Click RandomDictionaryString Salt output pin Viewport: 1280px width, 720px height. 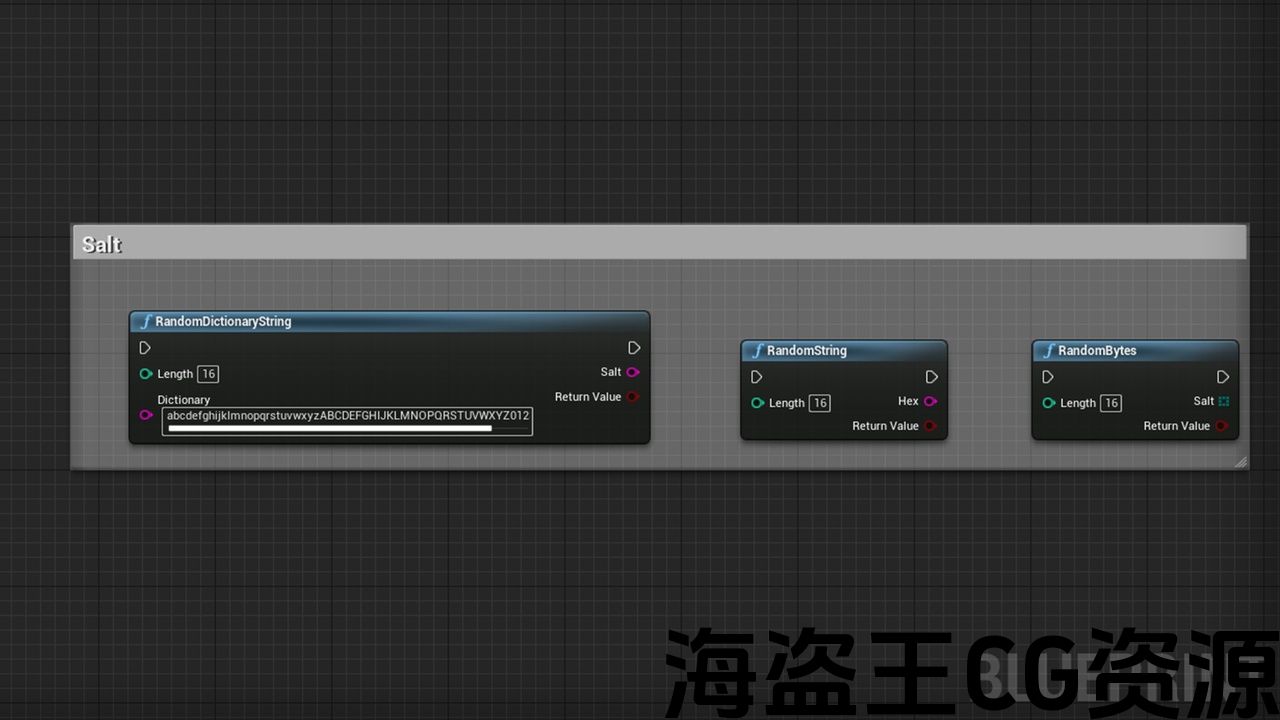[x=632, y=372]
